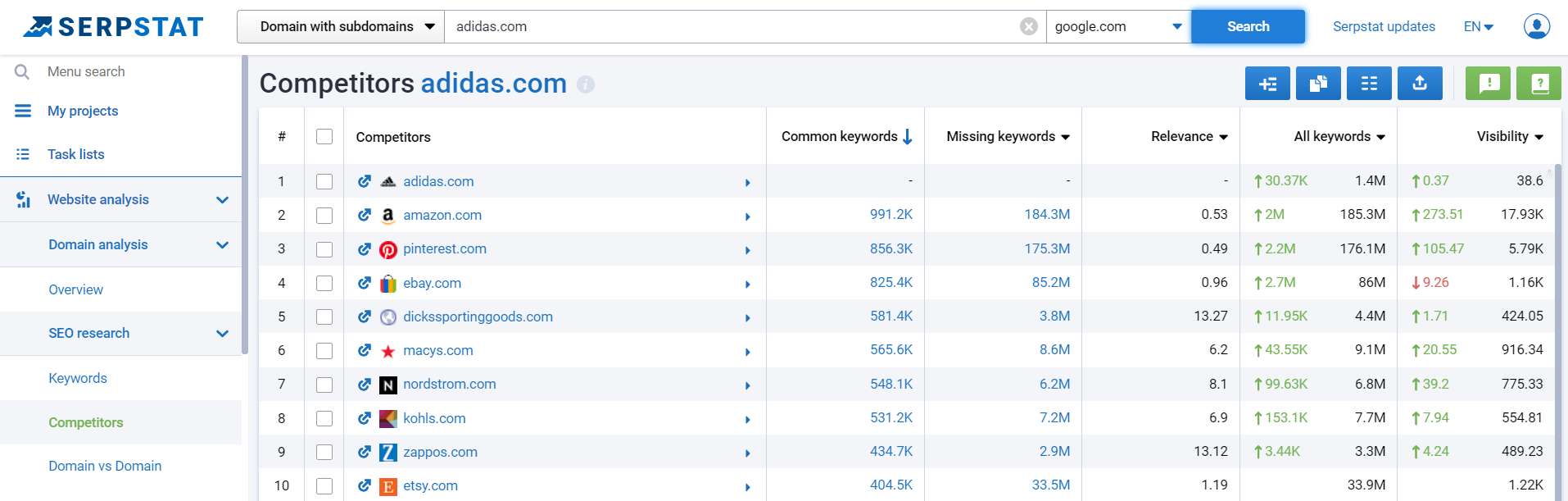Click the sidebar vertical scrollbar
This screenshot has width=1568, height=501.
(244, 205)
